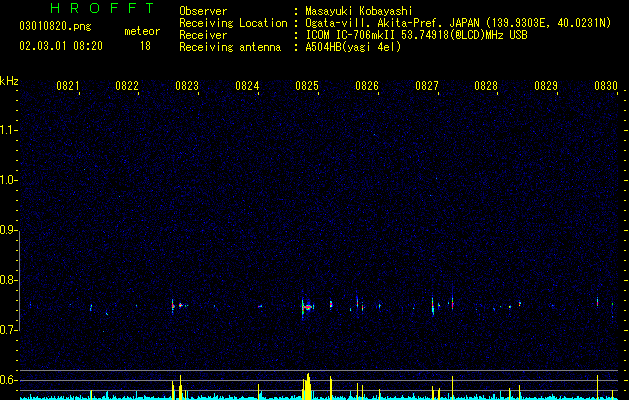The width and height of the screenshot is (629, 400).
Task: Click the observer name Masayuki Kobayashi
Action: point(359,11)
